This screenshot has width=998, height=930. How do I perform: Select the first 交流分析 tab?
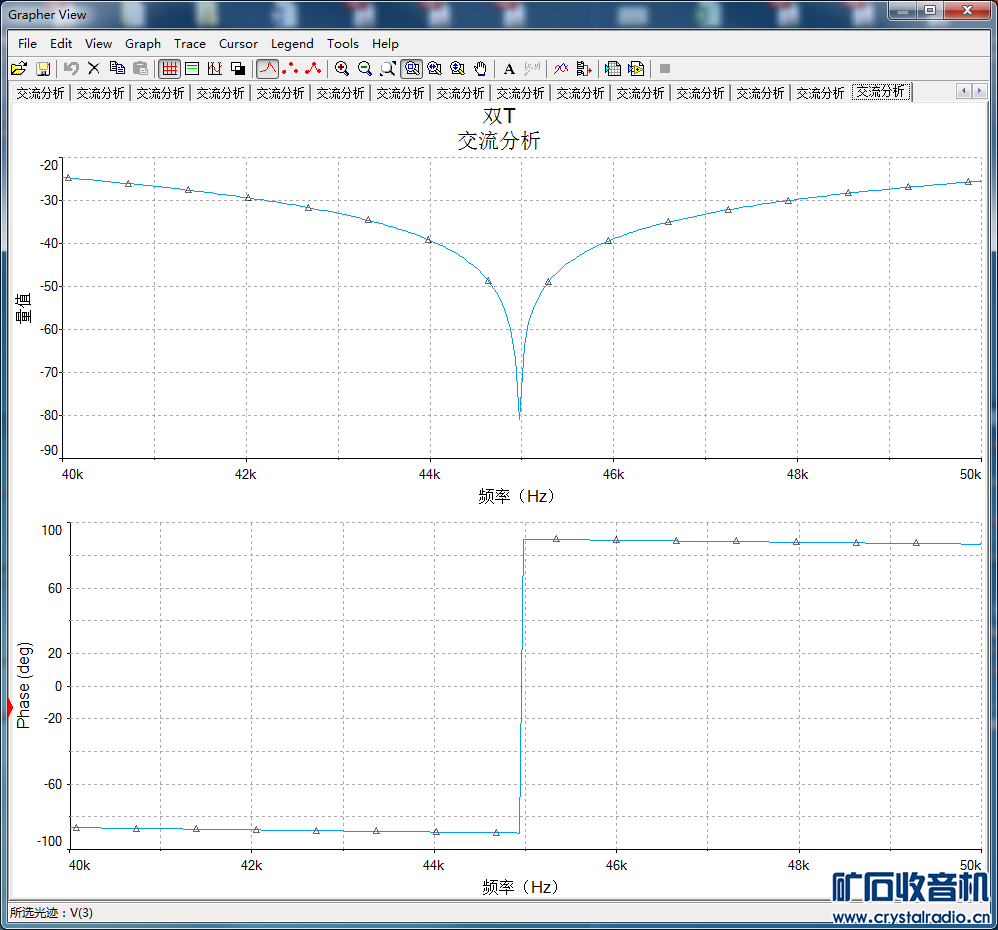40,93
